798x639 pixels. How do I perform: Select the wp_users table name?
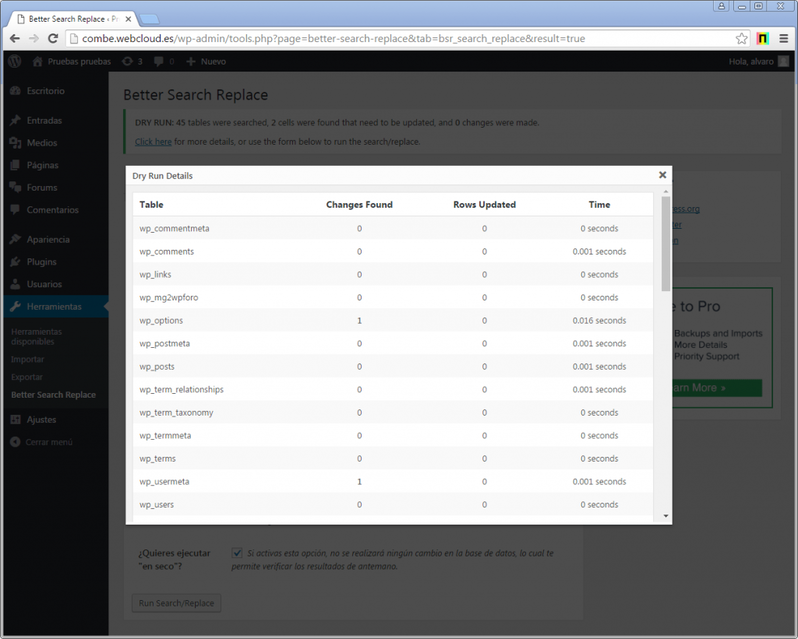point(157,505)
